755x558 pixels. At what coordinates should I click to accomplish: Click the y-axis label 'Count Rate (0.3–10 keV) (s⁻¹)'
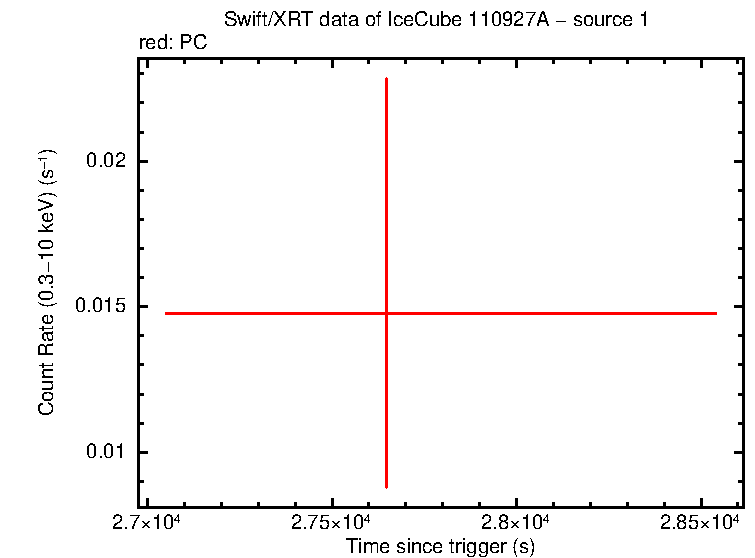(47, 283)
